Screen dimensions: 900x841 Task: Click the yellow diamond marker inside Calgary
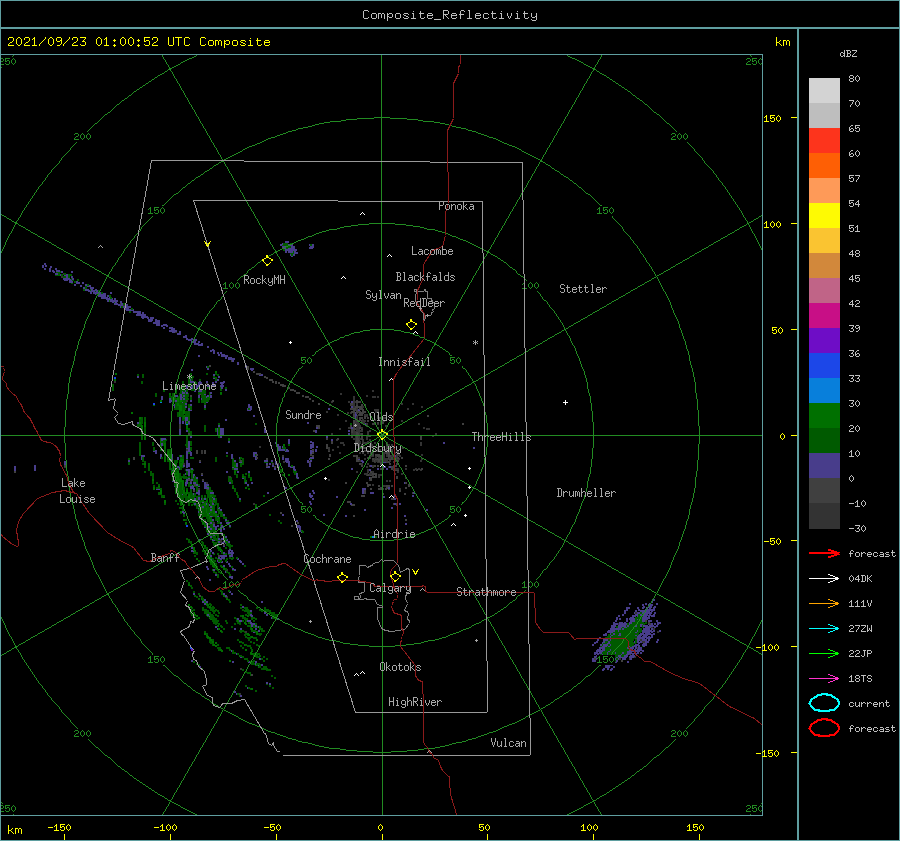[395, 576]
